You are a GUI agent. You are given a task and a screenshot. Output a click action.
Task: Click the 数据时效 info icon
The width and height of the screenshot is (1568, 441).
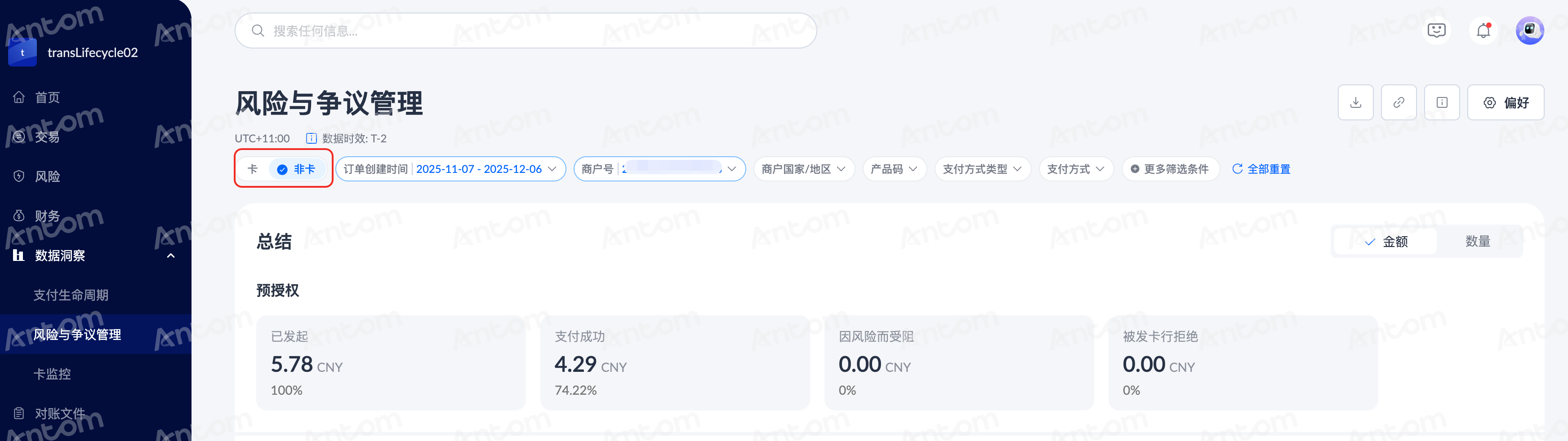pos(311,139)
